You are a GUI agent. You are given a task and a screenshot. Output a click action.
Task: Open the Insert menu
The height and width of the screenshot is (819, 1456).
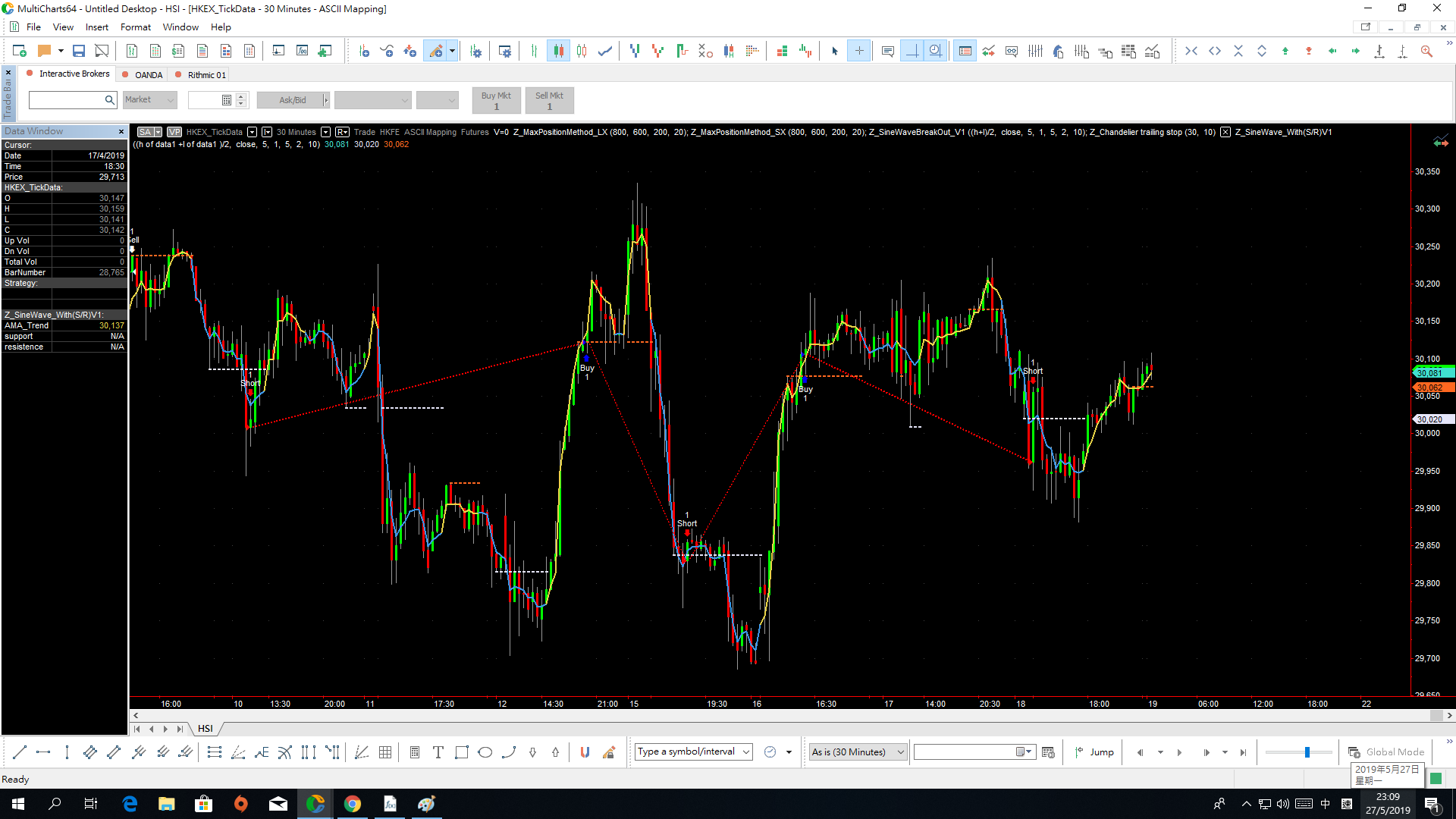click(96, 27)
